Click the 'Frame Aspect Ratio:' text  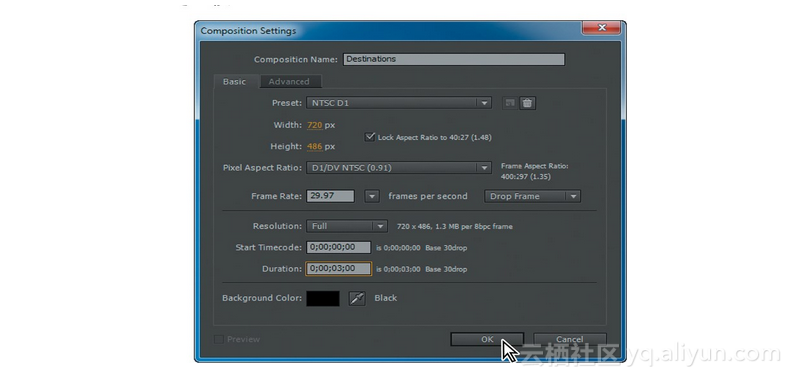pos(534,166)
